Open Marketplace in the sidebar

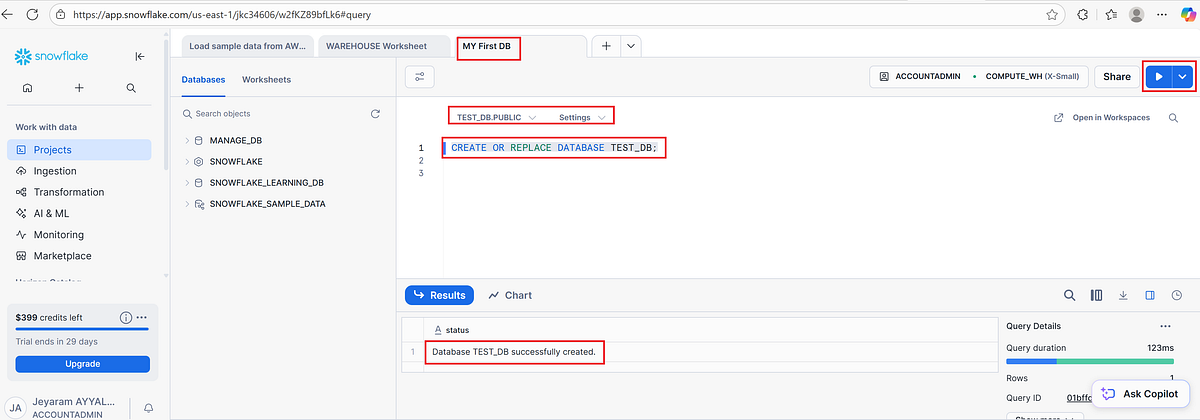pos(79,256)
